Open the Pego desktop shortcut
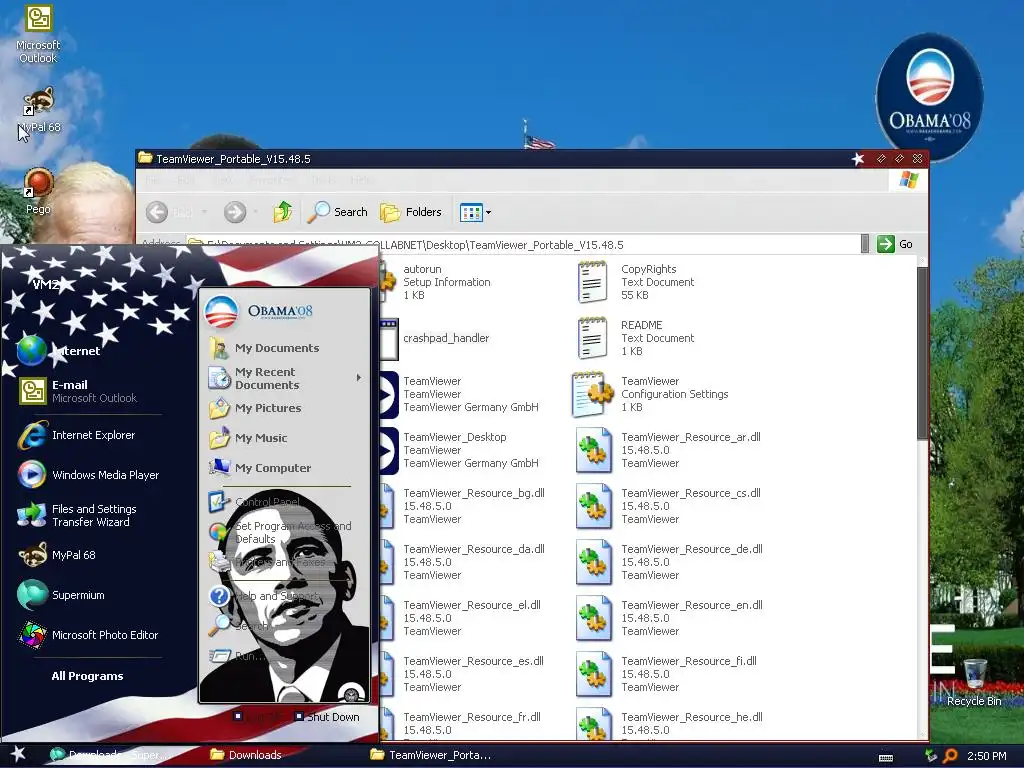The image size is (1024, 768). coord(38,191)
